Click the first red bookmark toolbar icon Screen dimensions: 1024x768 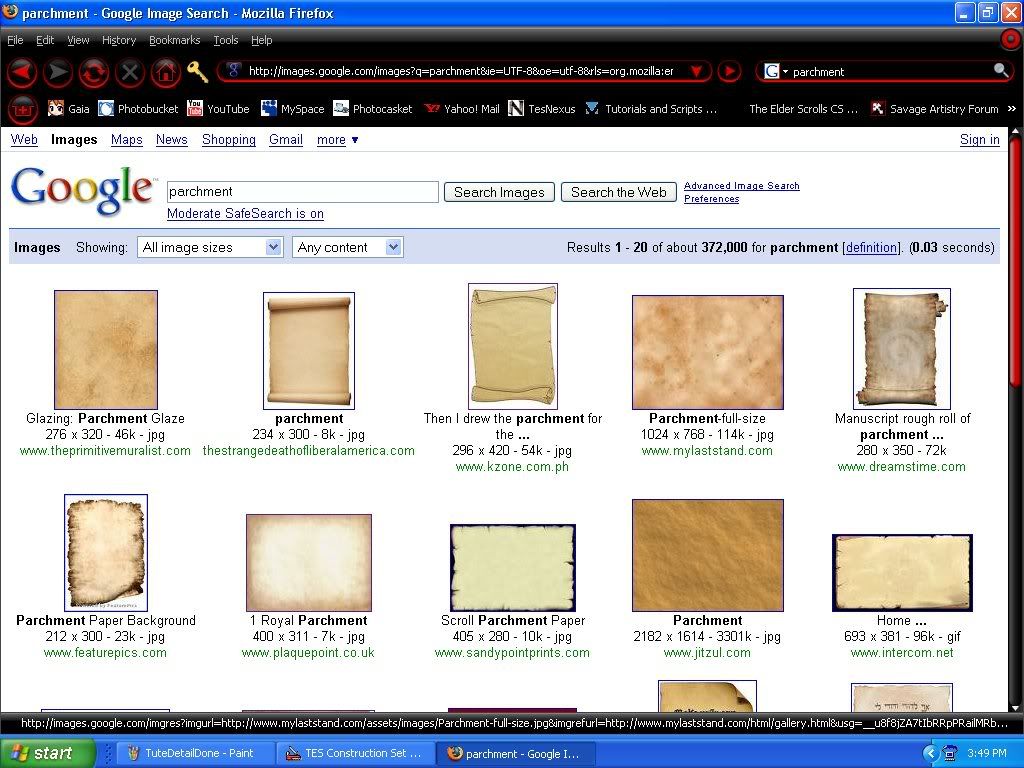coord(22,109)
